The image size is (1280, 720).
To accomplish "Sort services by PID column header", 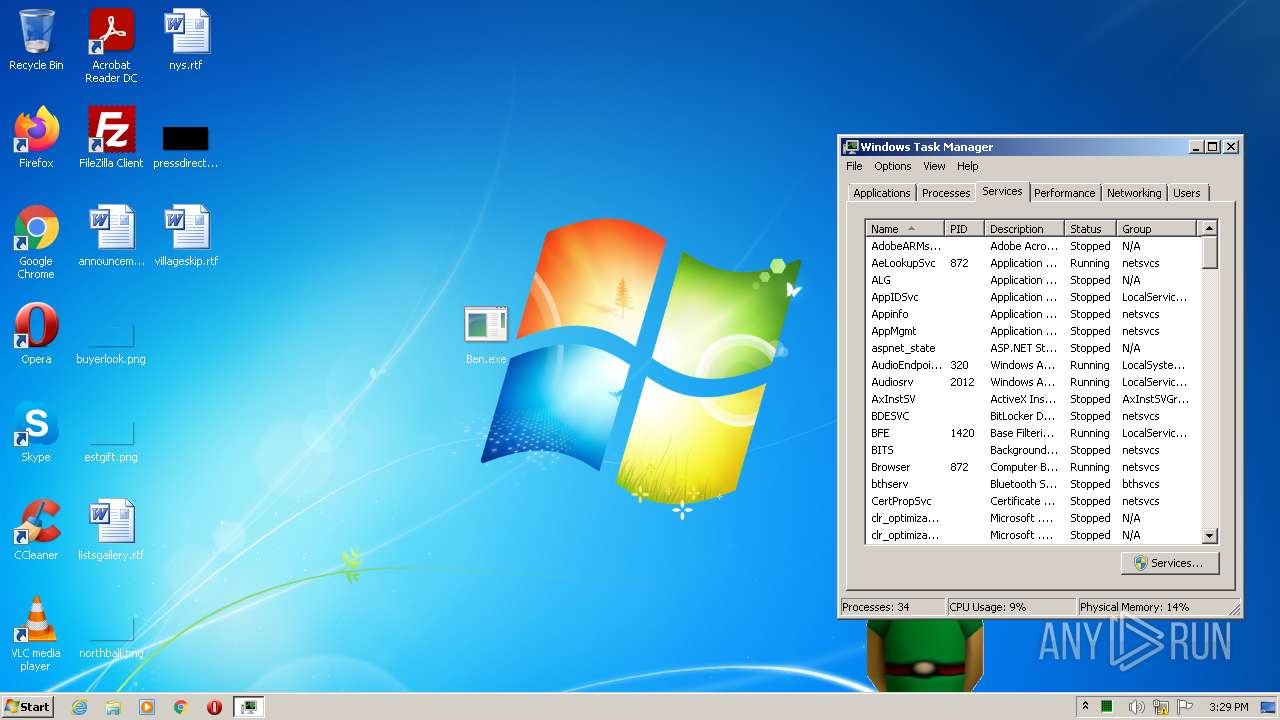I will coord(964,229).
